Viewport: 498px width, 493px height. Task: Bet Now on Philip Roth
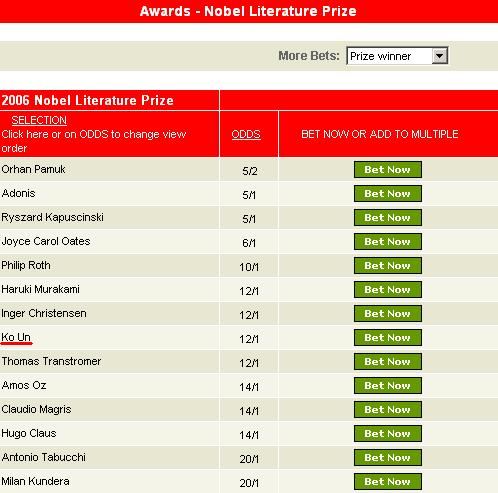[x=388, y=266]
